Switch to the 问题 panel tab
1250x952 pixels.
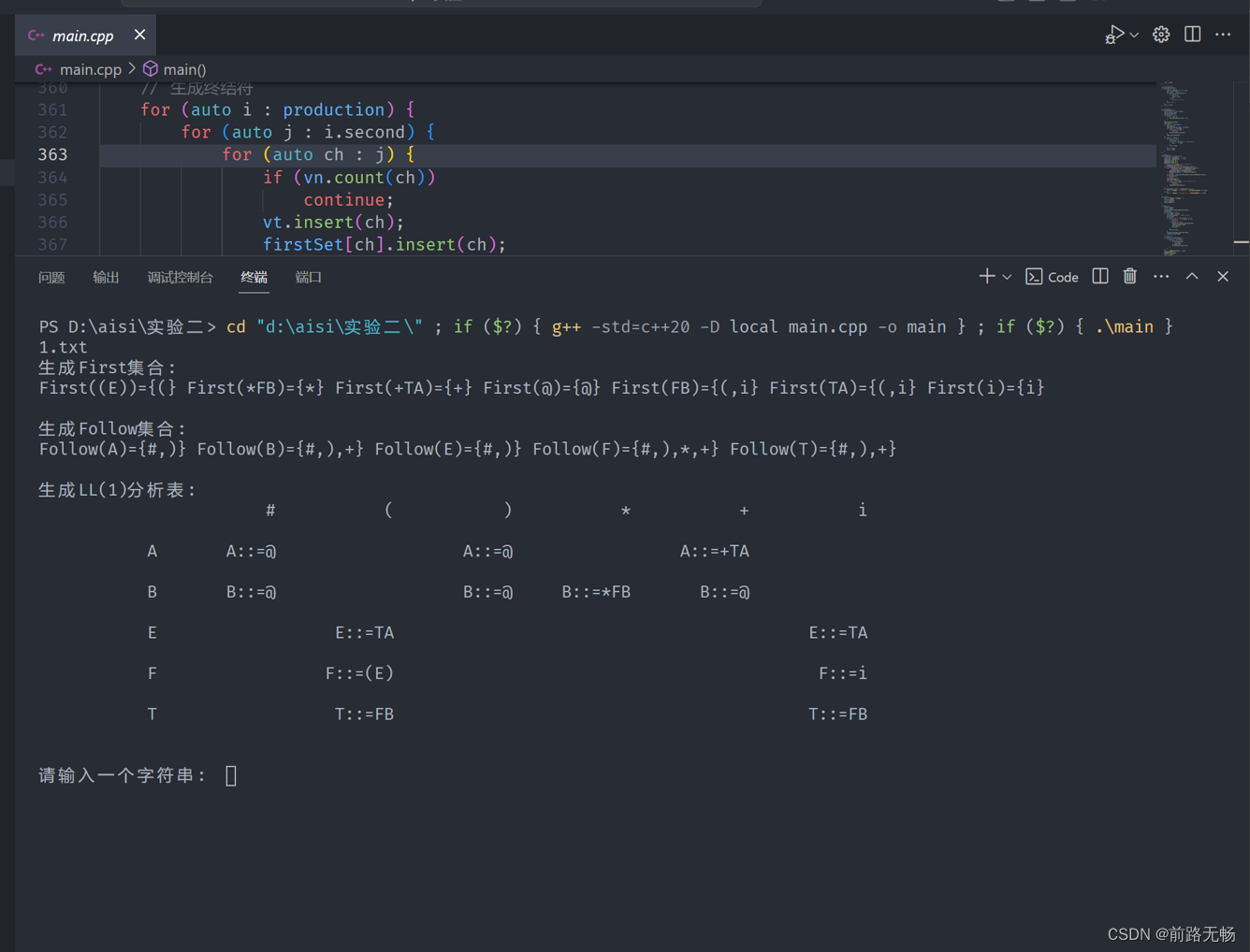coord(51,277)
